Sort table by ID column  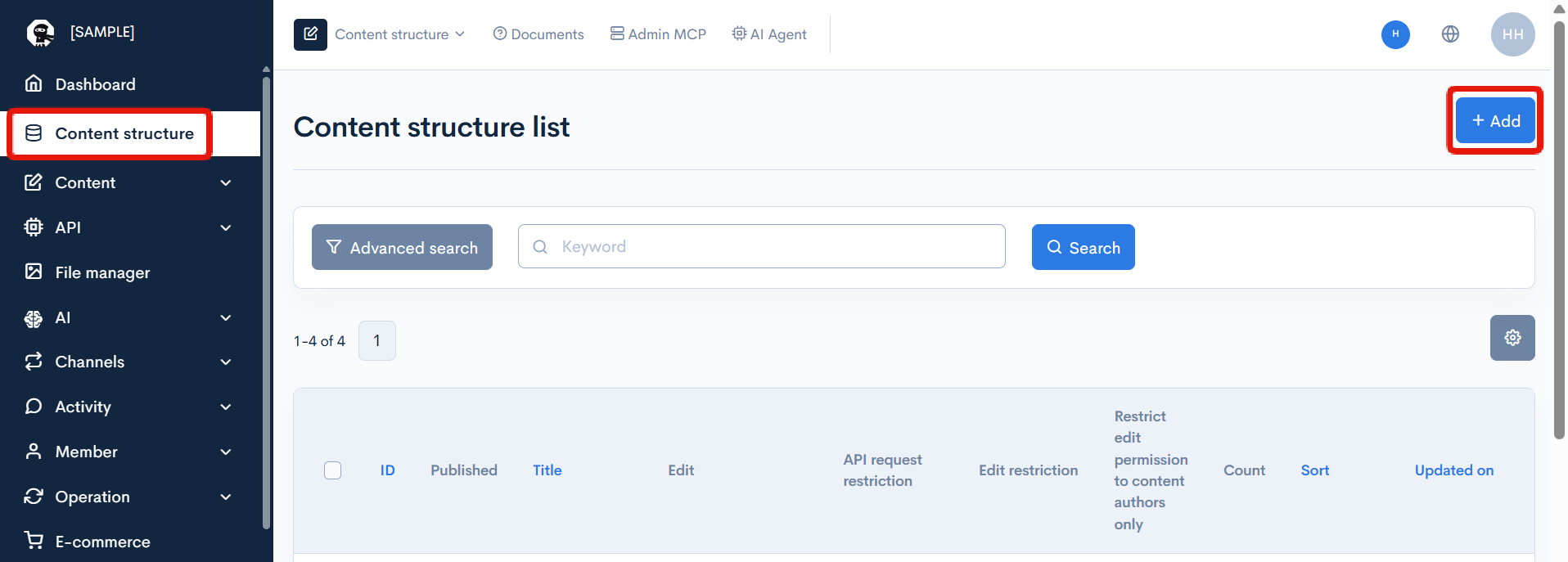pos(388,470)
